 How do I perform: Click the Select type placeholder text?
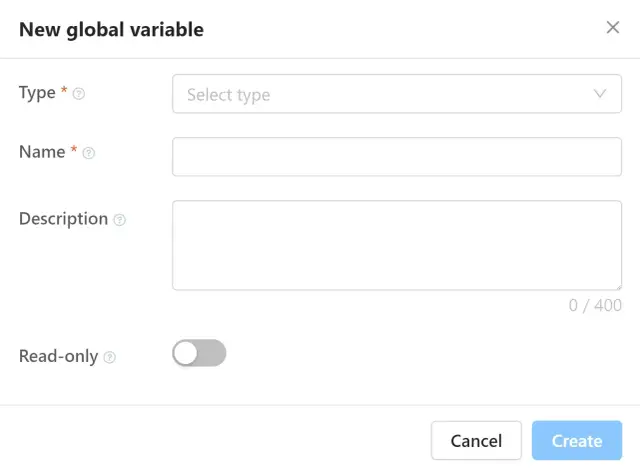228,95
